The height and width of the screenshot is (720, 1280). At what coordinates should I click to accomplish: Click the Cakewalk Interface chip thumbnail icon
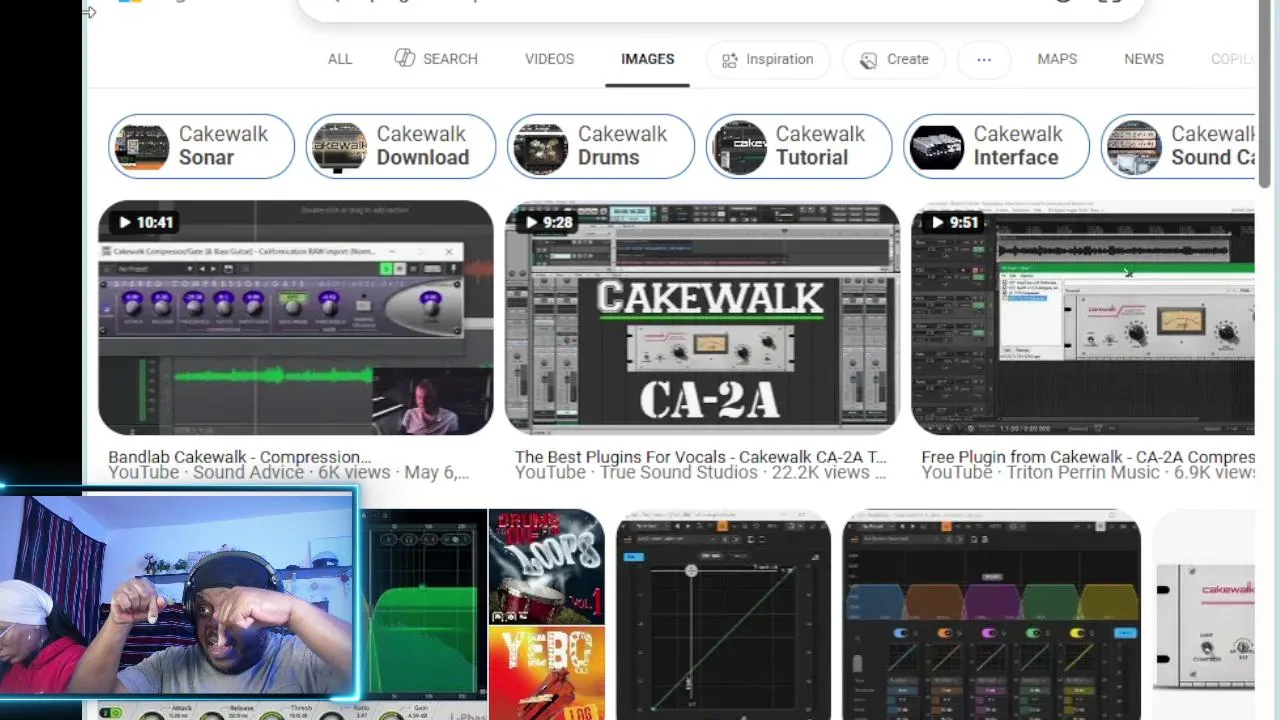click(x=937, y=147)
